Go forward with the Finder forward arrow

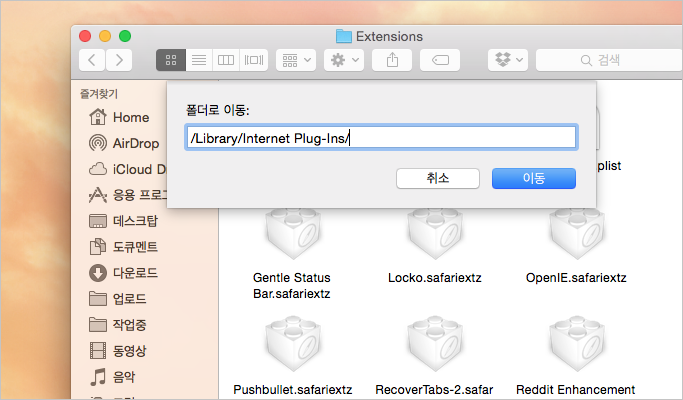(118, 60)
